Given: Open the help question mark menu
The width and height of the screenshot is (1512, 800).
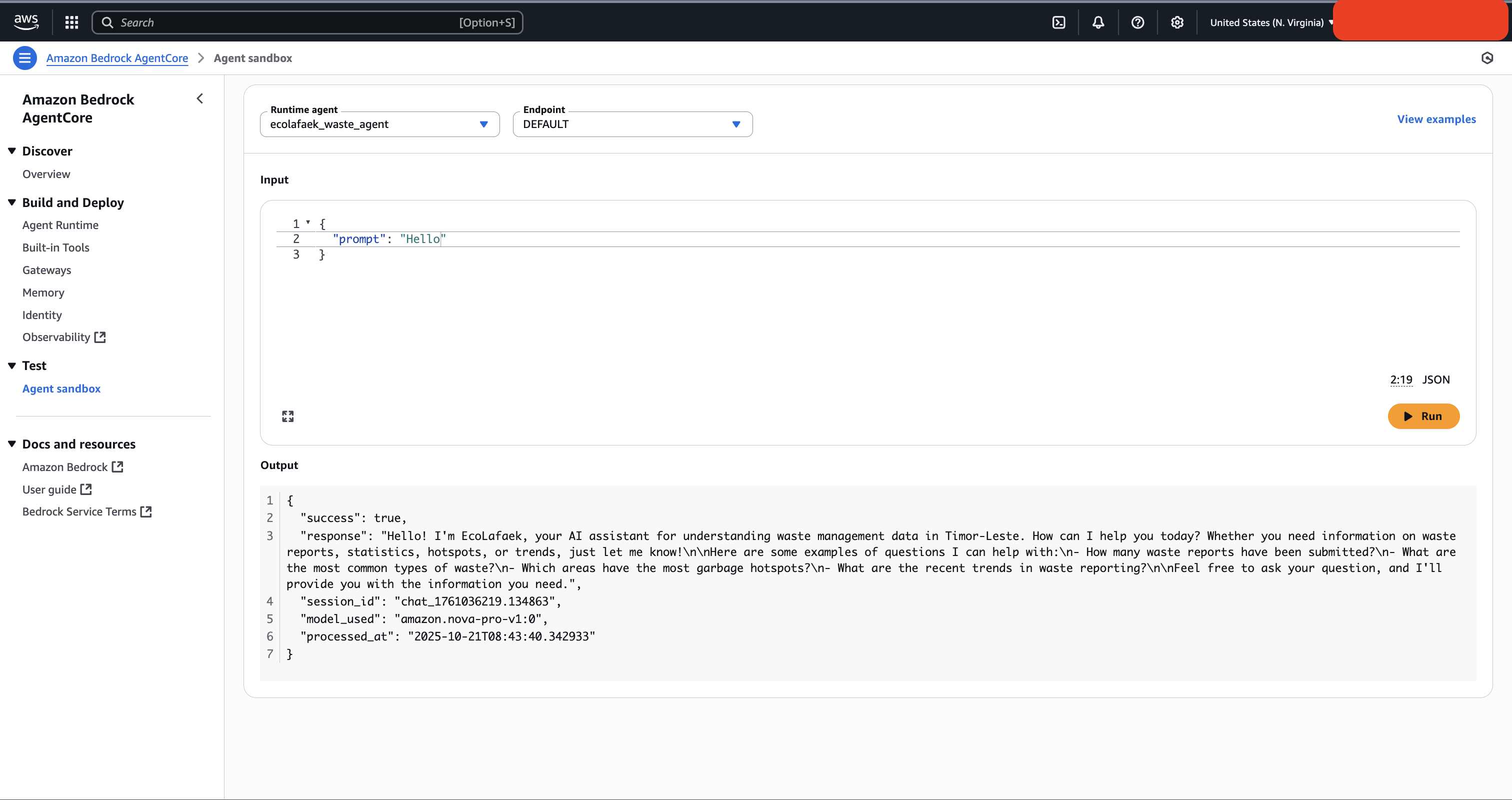Looking at the screenshot, I should tap(1137, 22).
